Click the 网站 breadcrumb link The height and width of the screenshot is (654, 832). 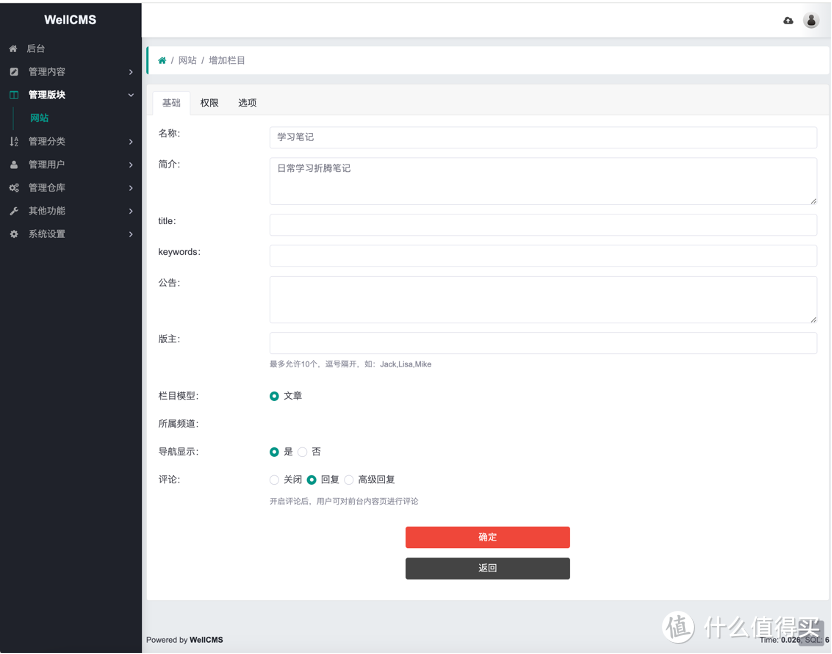click(x=187, y=60)
